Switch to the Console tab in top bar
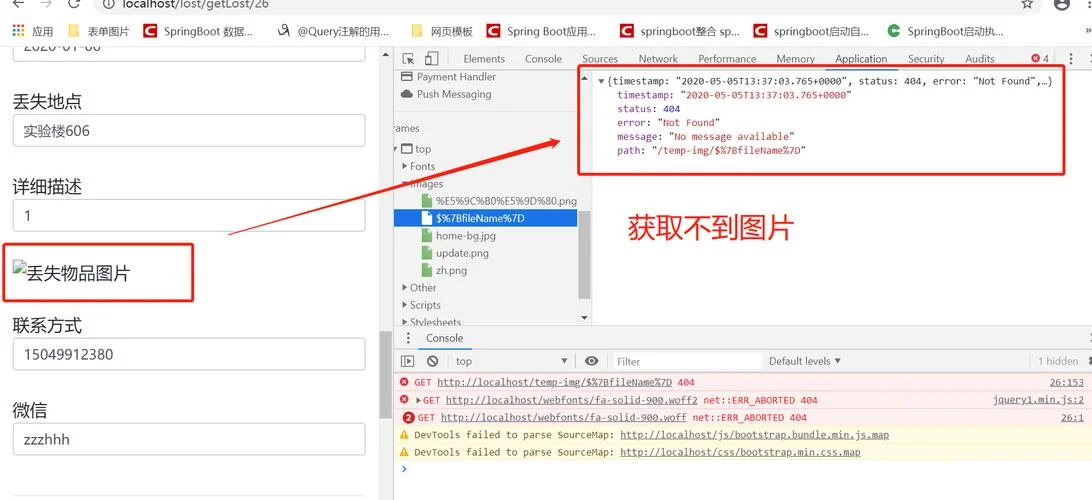Image resolution: width=1092 pixels, height=500 pixels. tap(543, 58)
